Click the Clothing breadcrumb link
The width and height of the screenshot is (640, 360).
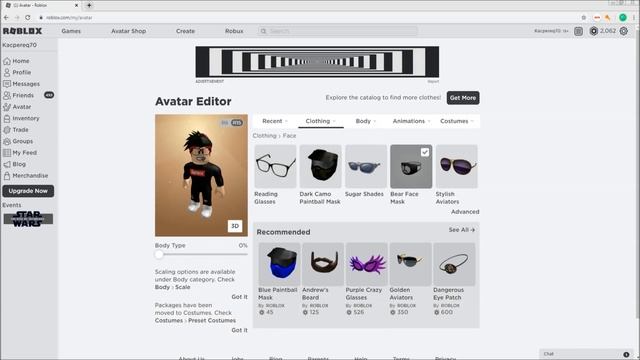pos(264,136)
